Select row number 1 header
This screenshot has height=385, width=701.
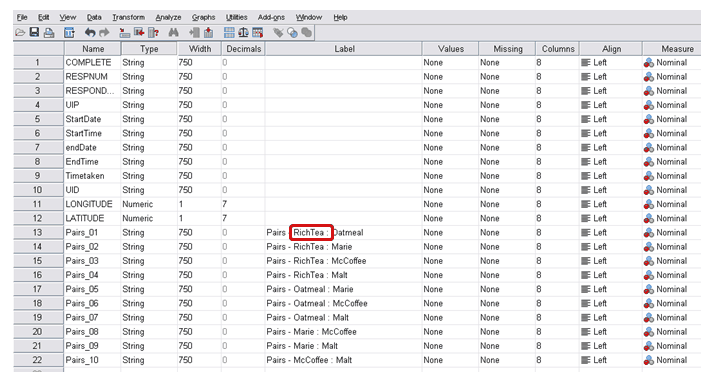point(38,63)
